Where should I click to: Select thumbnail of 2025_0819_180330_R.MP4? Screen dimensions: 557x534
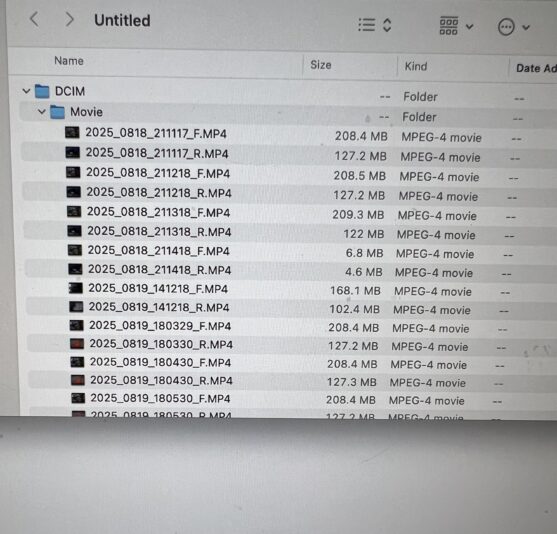pyautogui.click(x=77, y=344)
